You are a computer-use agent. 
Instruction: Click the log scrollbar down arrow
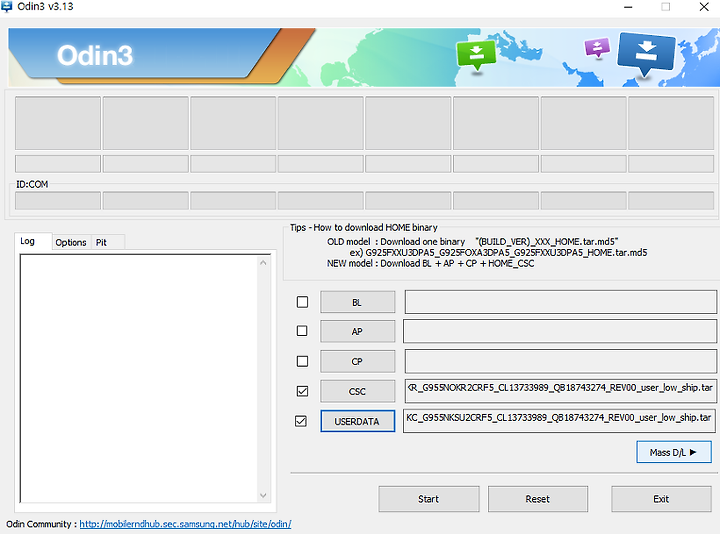pyautogui.click(x=263, y=495)
